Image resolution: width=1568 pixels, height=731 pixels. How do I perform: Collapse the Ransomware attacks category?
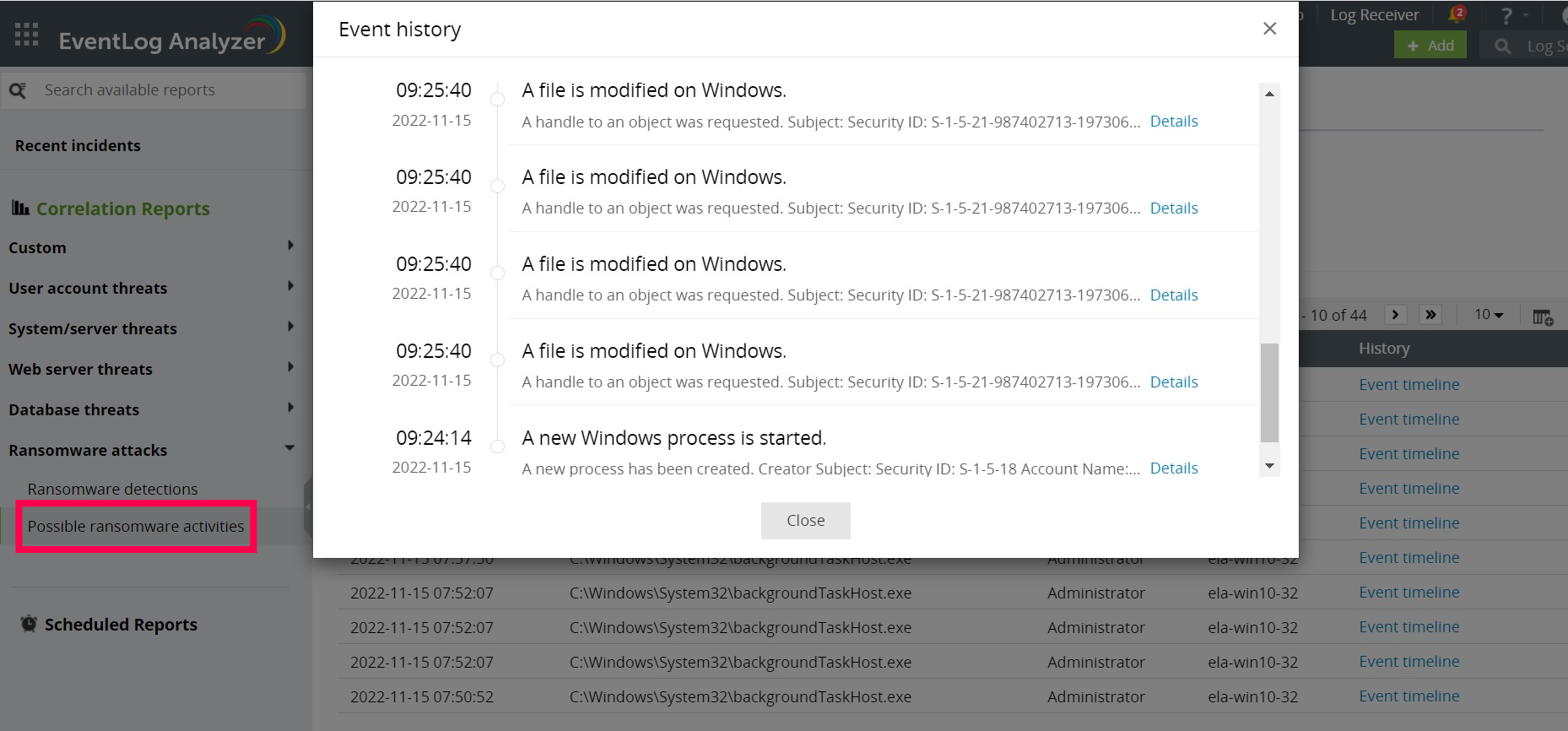(289, 448)
